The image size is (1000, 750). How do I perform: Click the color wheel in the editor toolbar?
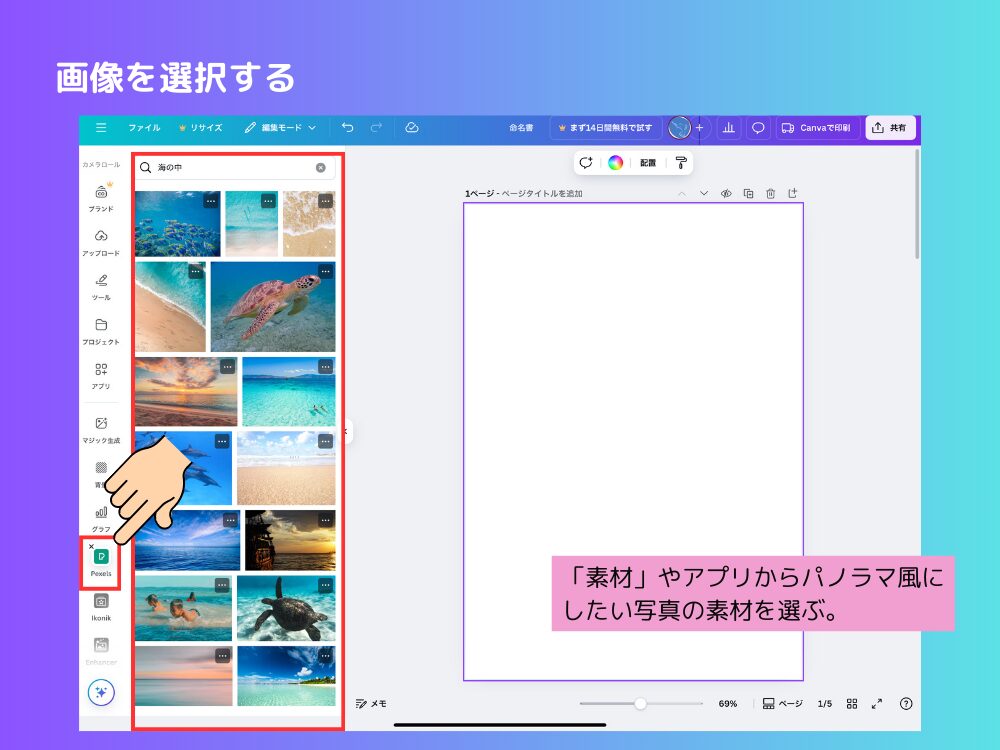(614, 162)
